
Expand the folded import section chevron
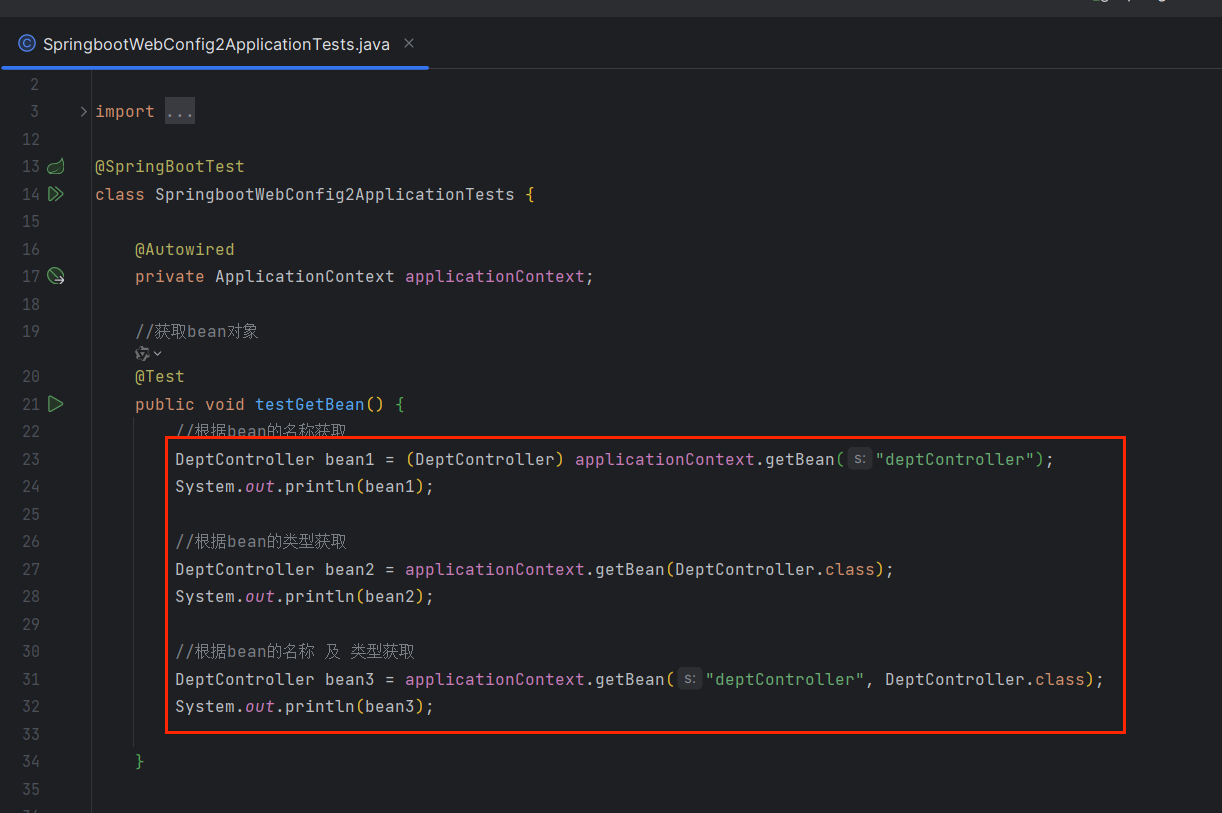(x=84, y=111)
